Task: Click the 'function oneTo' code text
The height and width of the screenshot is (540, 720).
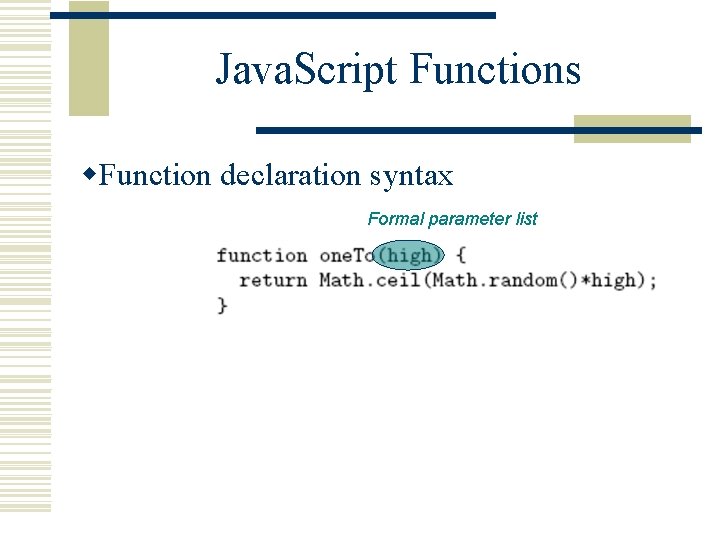Action: 295,255
